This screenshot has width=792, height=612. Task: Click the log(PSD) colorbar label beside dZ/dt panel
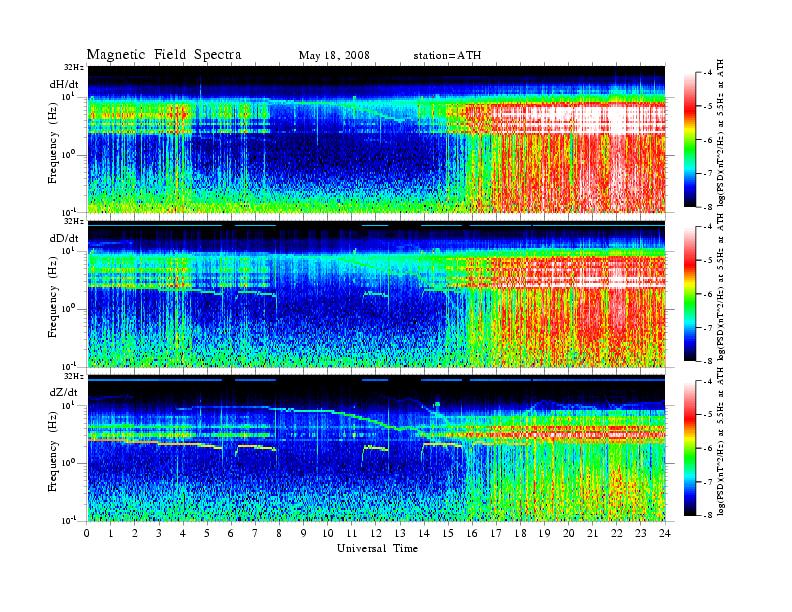[x=720, y=441]
